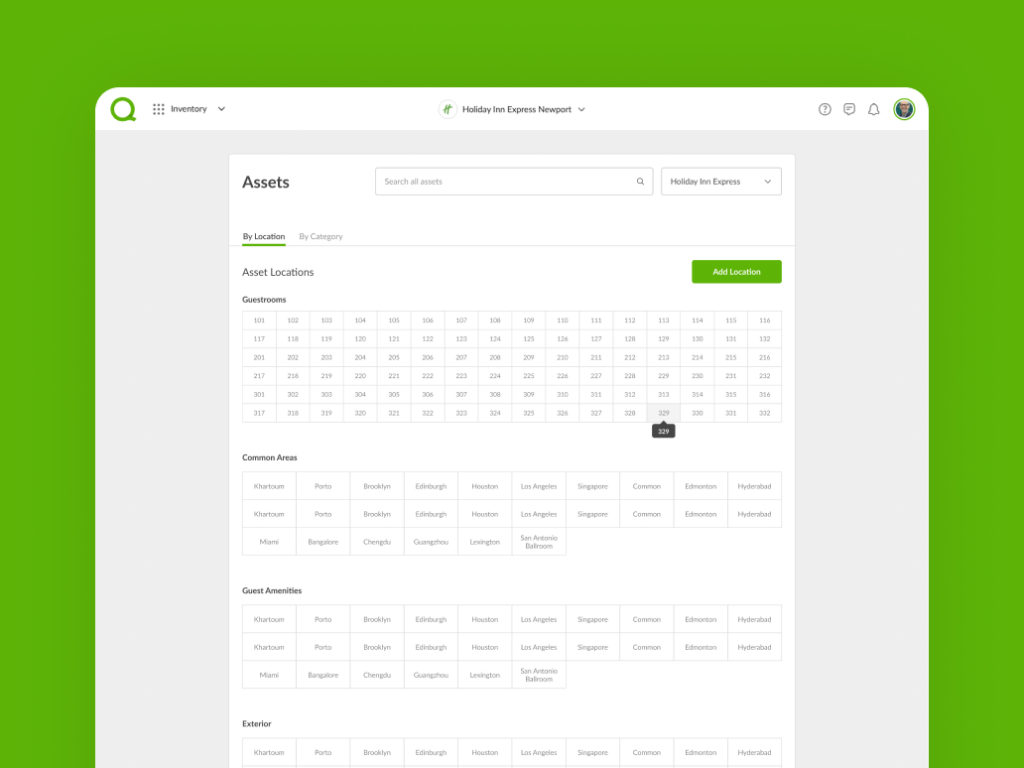Click the Add Location button
Screen dimensions: 1024x768
coord(736,272)
